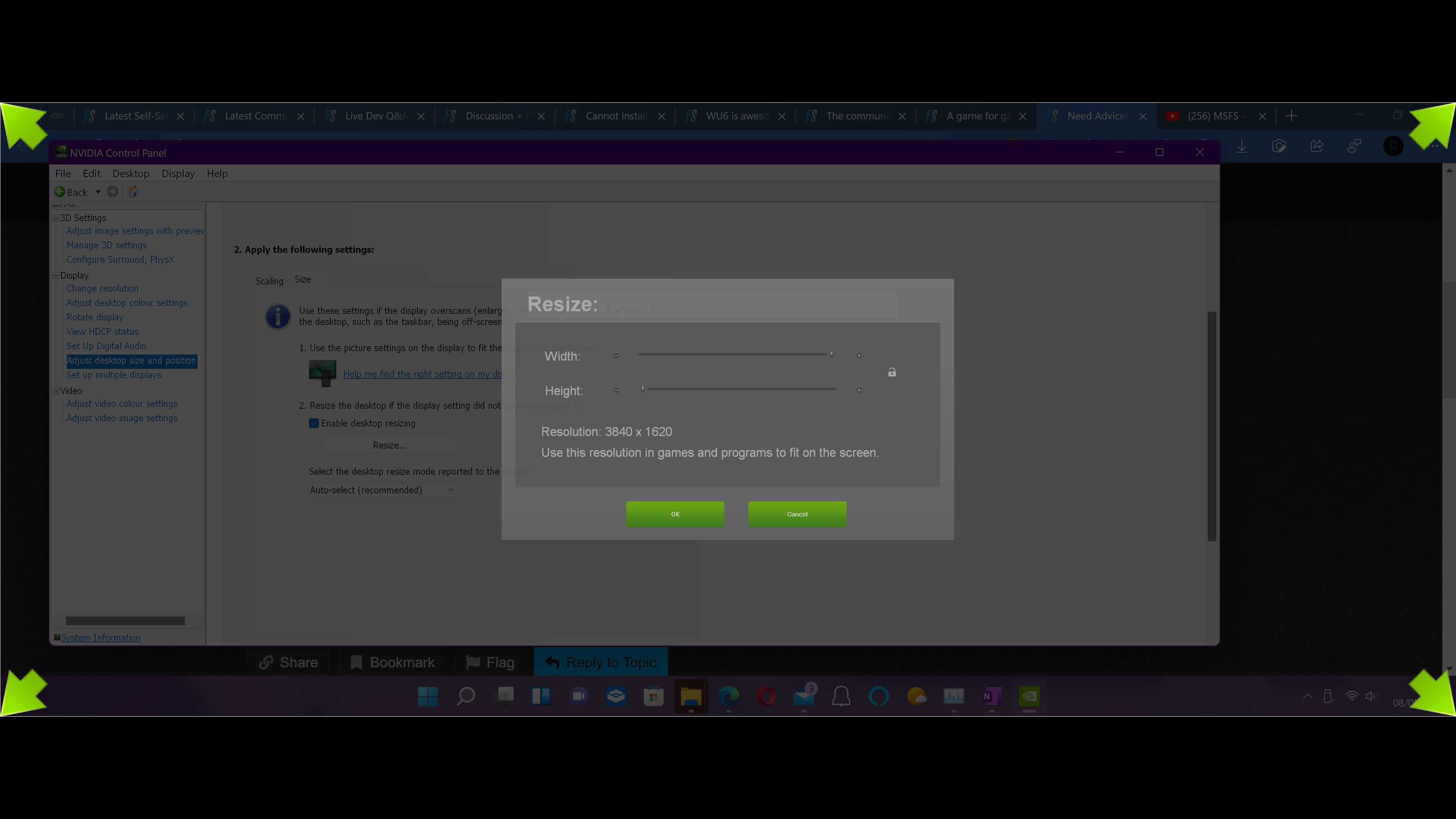Close the WU6 is aweso browser tab
Viewport: 1456px width, 819px height.
click(782, 116)
